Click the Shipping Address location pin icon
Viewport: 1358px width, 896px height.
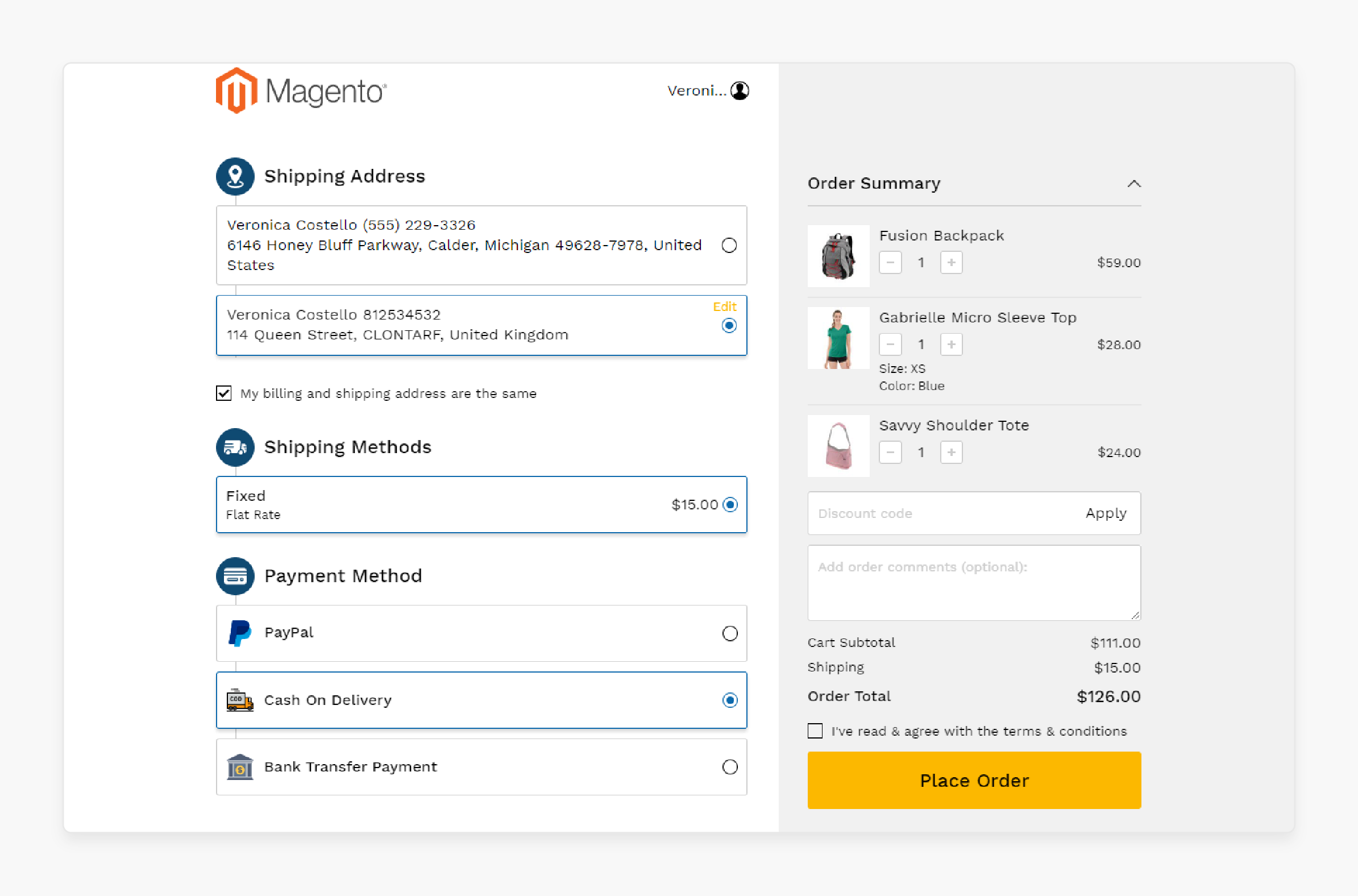pos(235,176)
